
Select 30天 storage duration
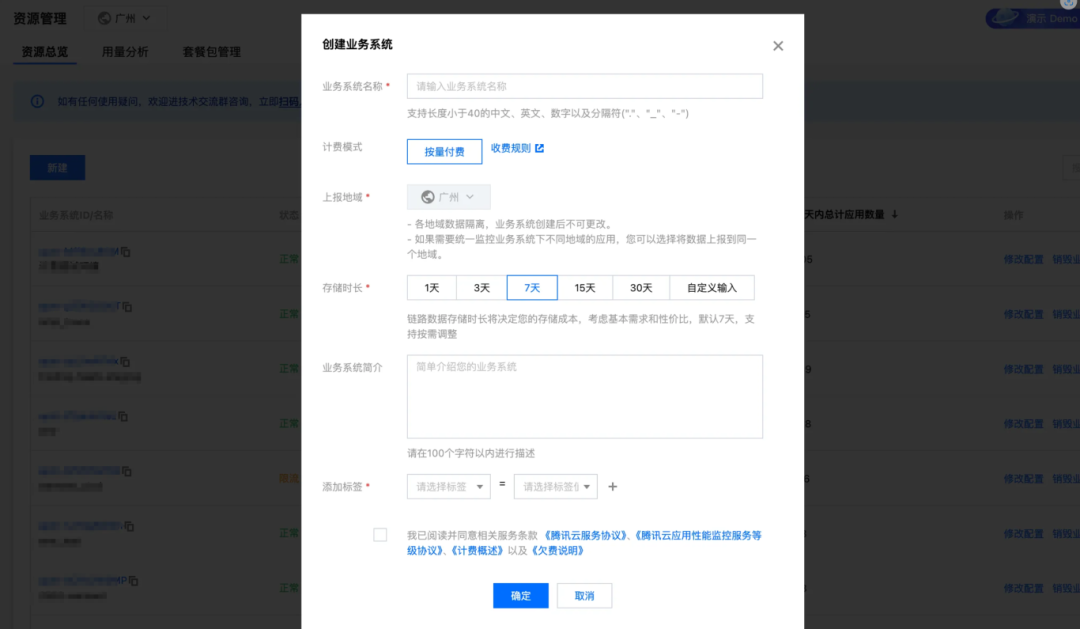click(x=641, y=288)
